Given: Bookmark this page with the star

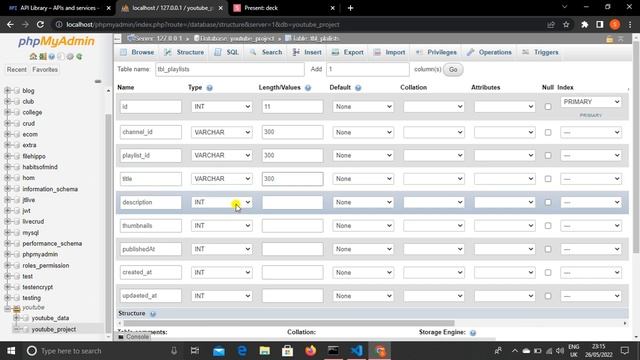Looking at the screenshot, I should pyautogui.click(x=566, y=24).
